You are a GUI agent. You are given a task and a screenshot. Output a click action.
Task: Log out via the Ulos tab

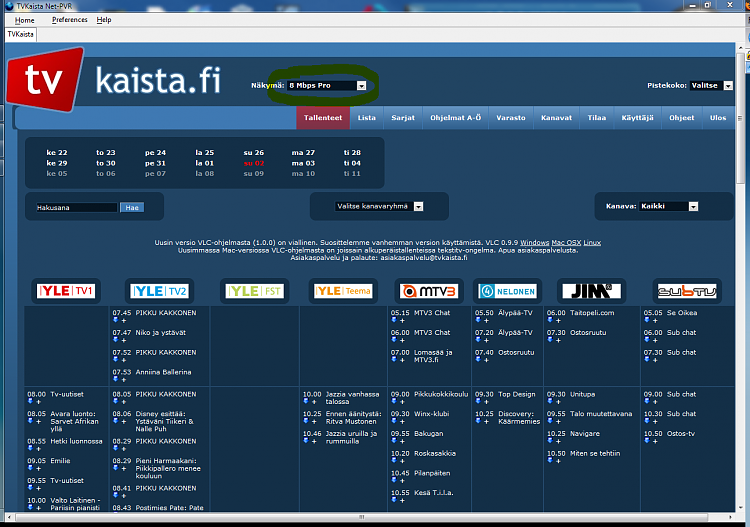pyautogui.click(x=717, y=118)
